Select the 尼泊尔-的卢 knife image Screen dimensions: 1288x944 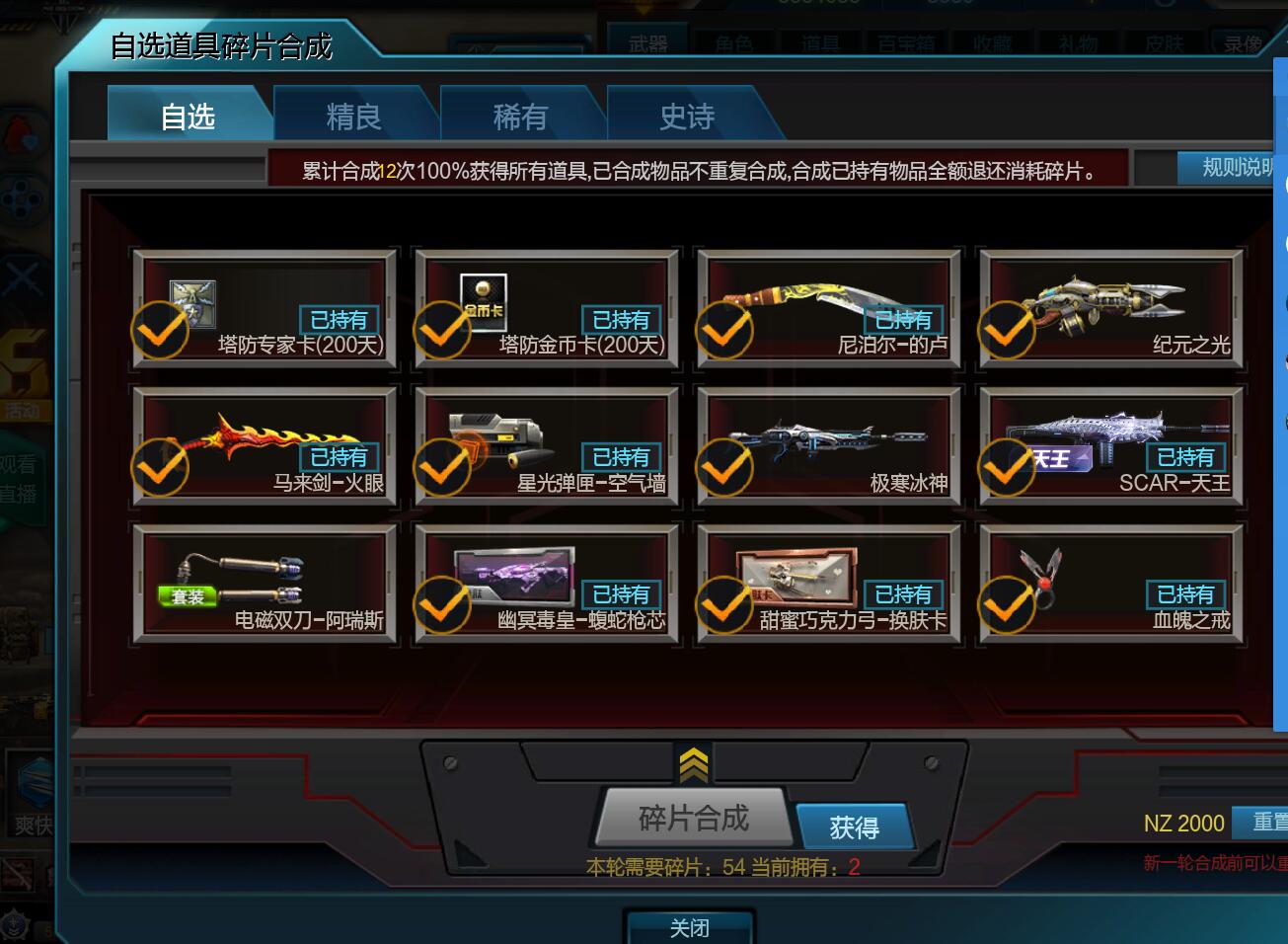click(x=815, y=300)
